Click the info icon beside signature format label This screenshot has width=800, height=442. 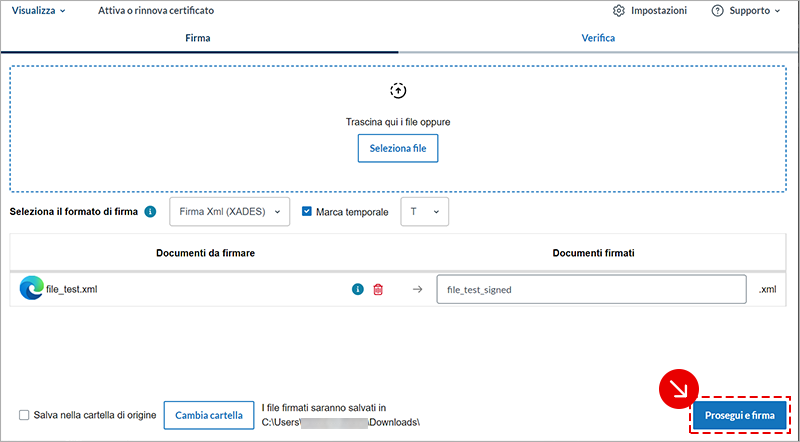coord(150,212)
